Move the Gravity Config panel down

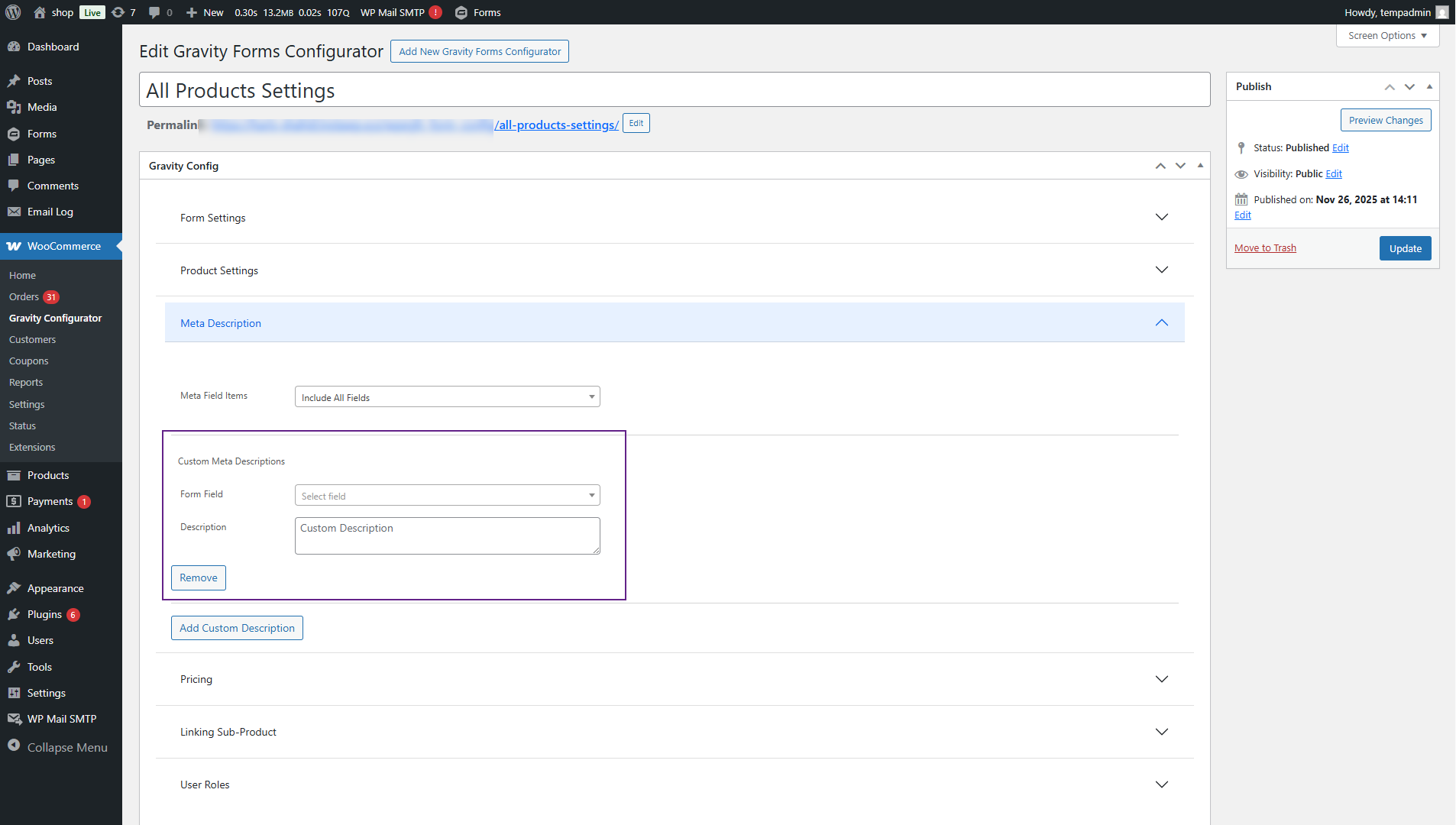pyautogui.click(x=1181, y=166)
